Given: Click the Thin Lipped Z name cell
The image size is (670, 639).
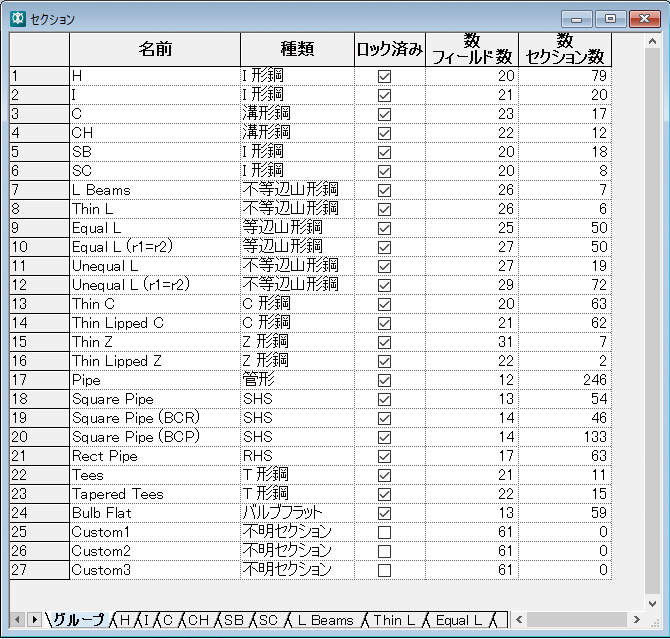Looking at the screenshot, I should coord(155,361).
